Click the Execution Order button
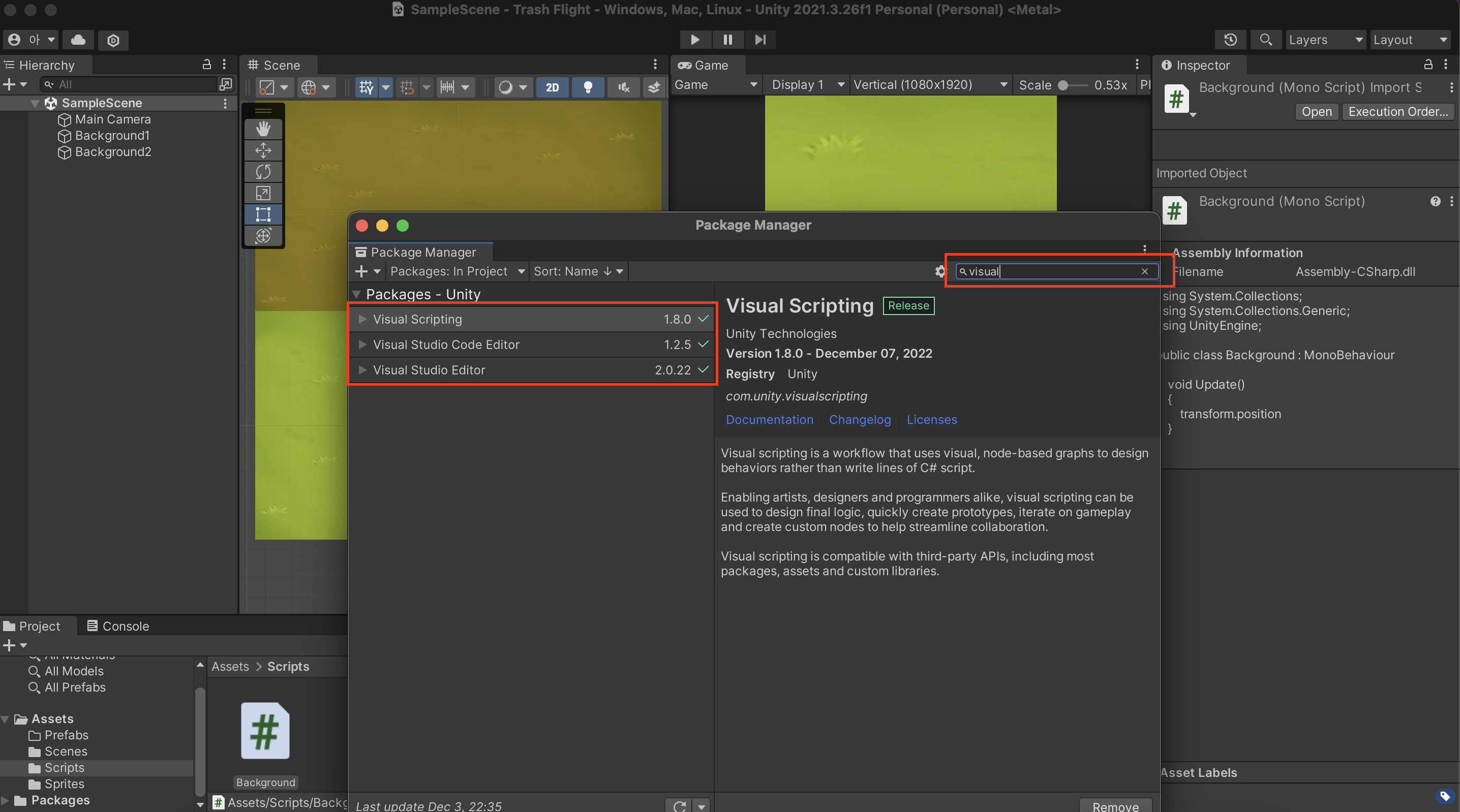Screen dimensions: 1460x812 (x=1397, y=112)
